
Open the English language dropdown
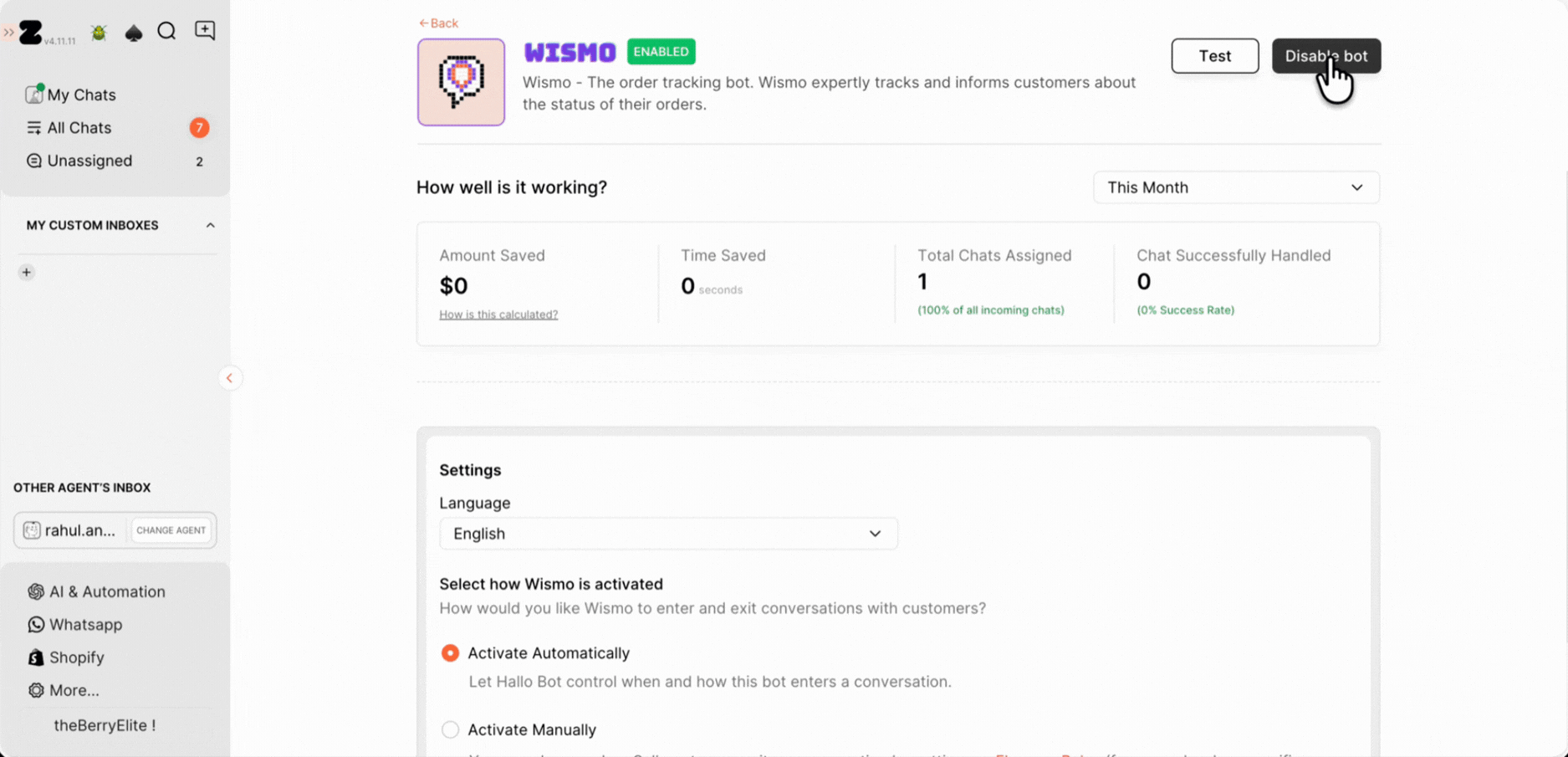point(667,534)
